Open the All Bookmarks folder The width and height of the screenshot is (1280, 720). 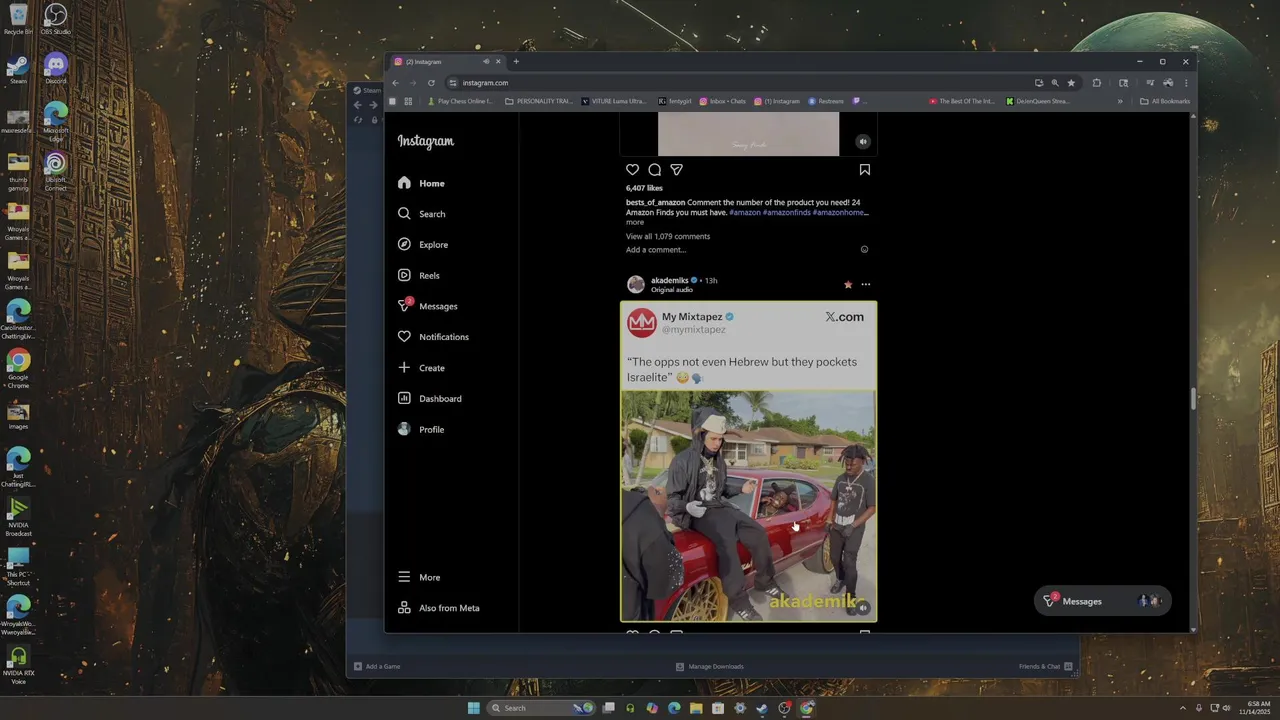coord(1165,101)
